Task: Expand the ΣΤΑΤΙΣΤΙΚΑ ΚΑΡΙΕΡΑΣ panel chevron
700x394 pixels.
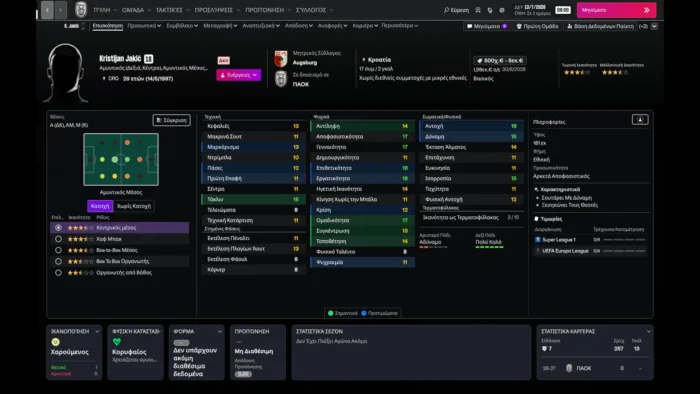Action: point(648,332)
